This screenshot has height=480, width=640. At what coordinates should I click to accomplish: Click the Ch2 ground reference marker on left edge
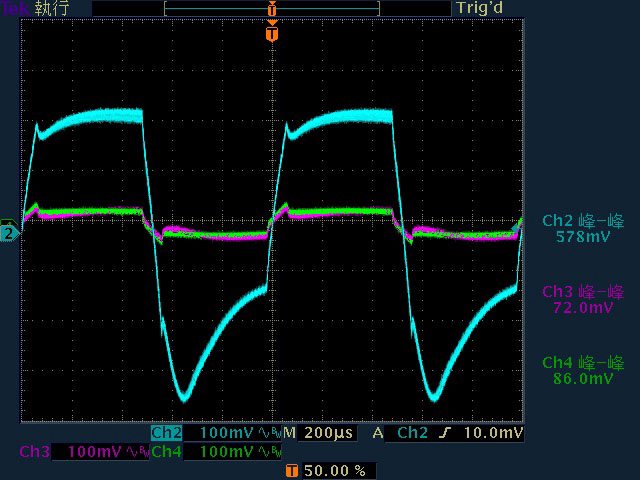tap(9, 233)
